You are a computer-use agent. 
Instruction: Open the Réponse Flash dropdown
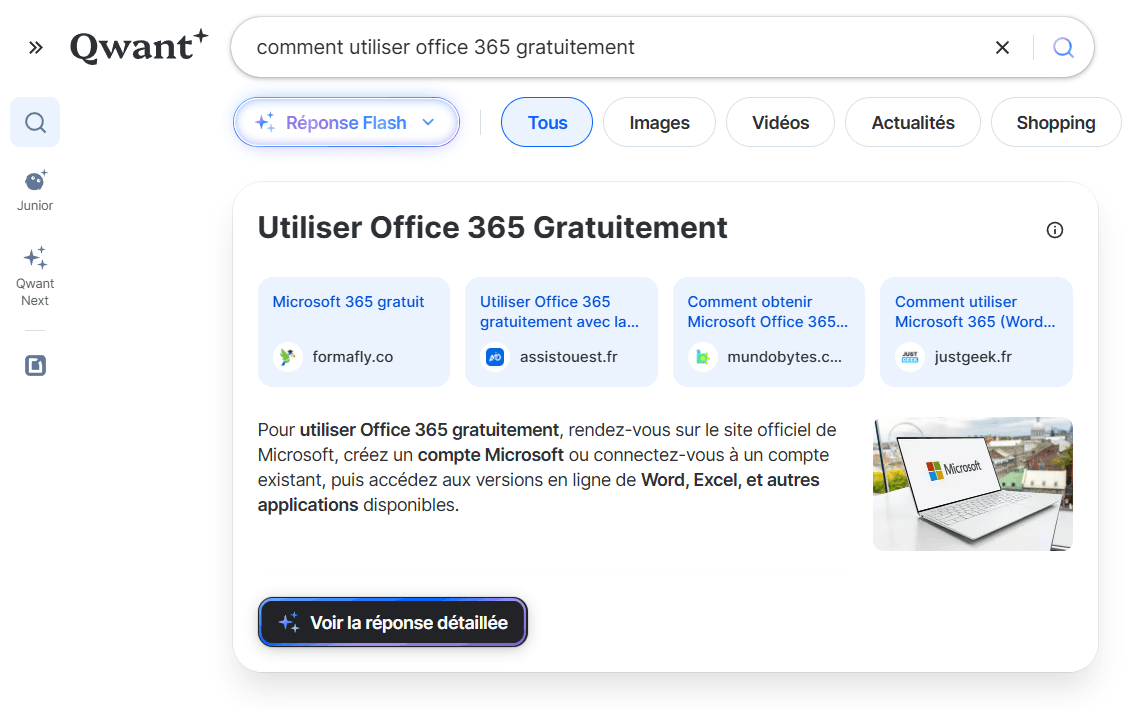click(x=346, y=123)
